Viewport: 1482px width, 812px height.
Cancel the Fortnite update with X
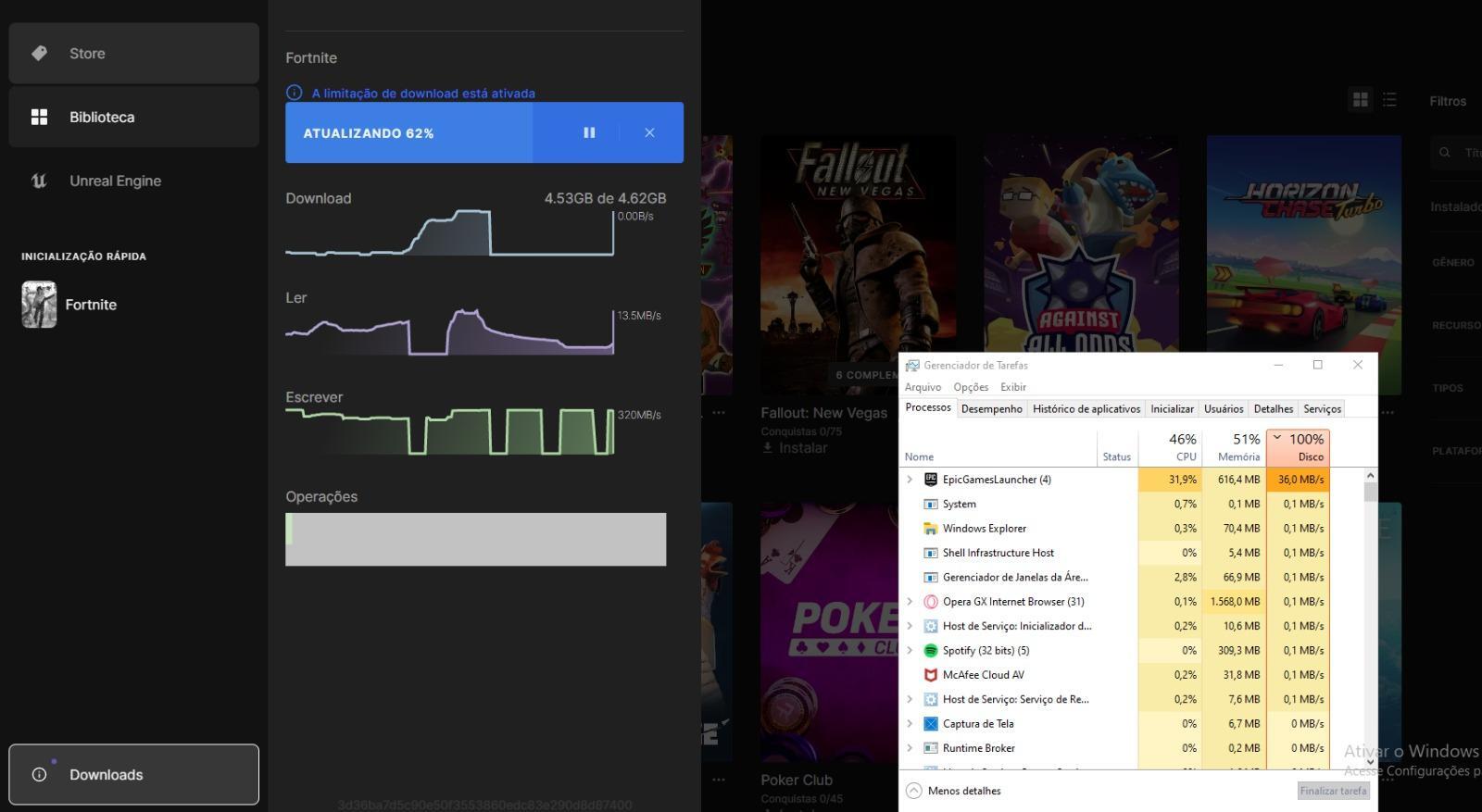649,133
